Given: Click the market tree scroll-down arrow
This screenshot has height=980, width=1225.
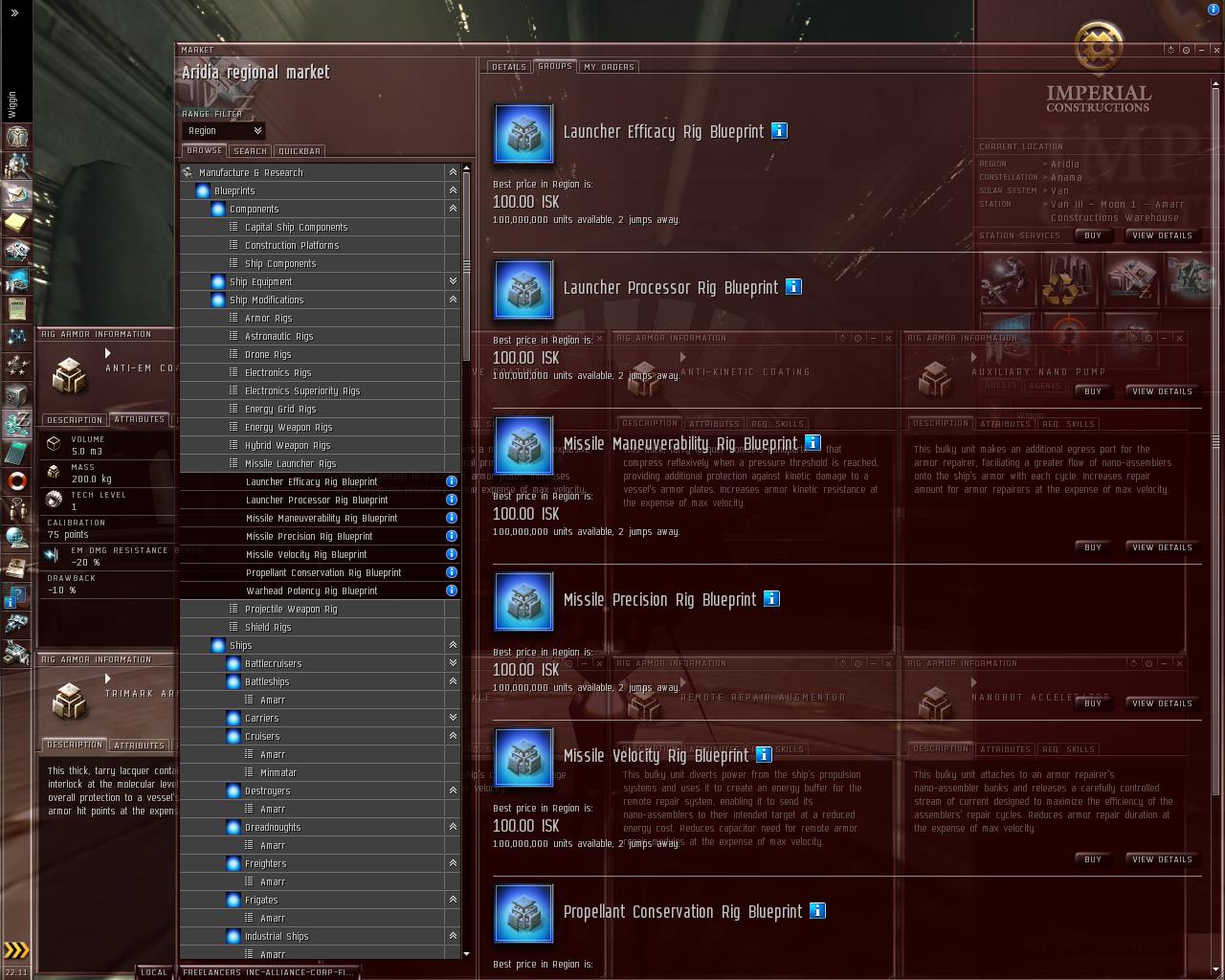Looking at the screenshot, I should 466,954.
